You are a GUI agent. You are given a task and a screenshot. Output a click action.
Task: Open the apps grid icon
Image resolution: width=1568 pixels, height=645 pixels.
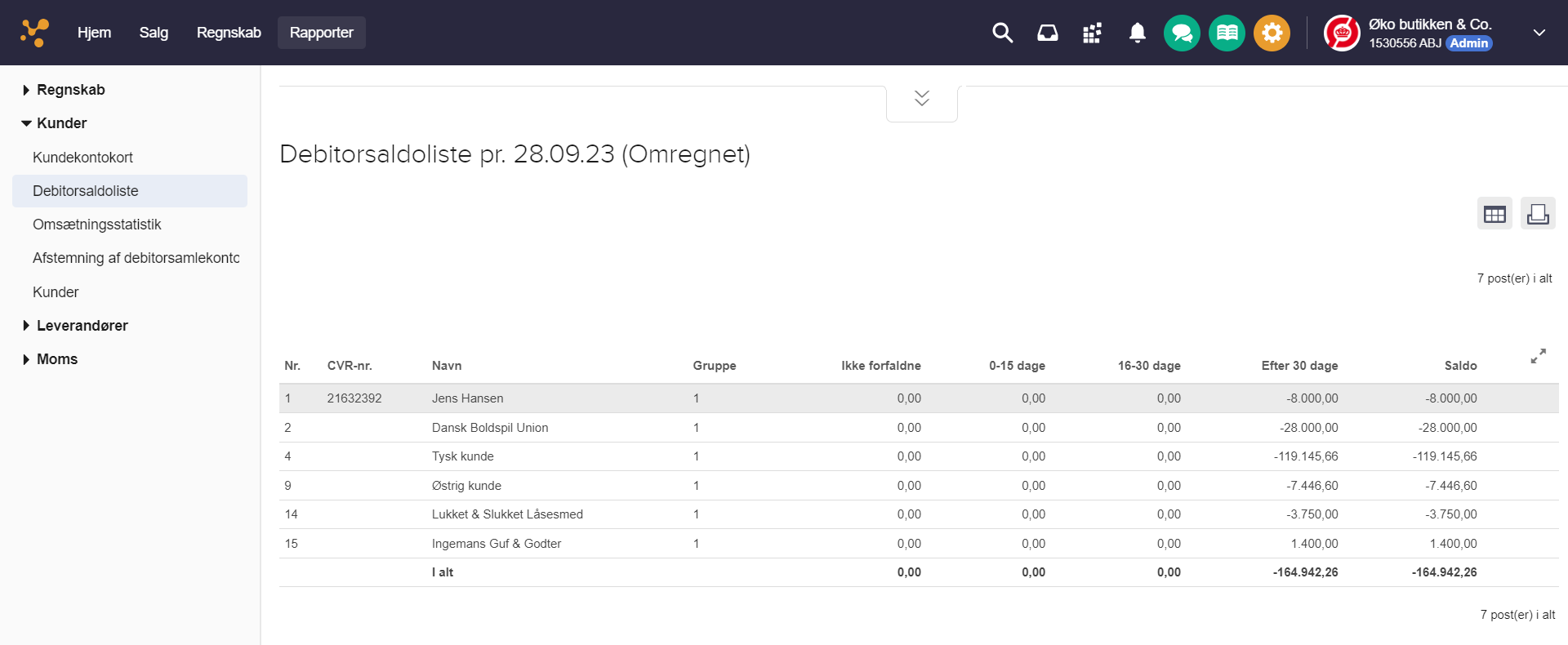coord(1092,33)
